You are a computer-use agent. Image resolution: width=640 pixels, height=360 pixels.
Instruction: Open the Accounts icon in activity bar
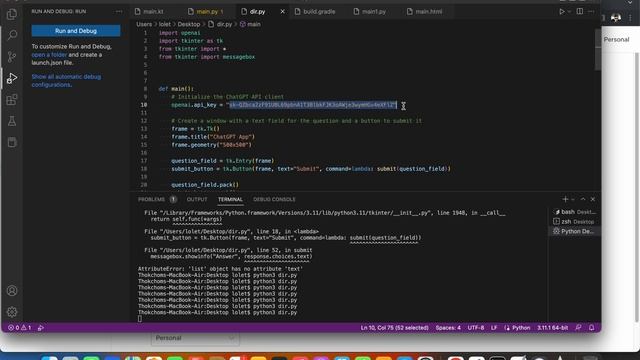tap(12, 291)
